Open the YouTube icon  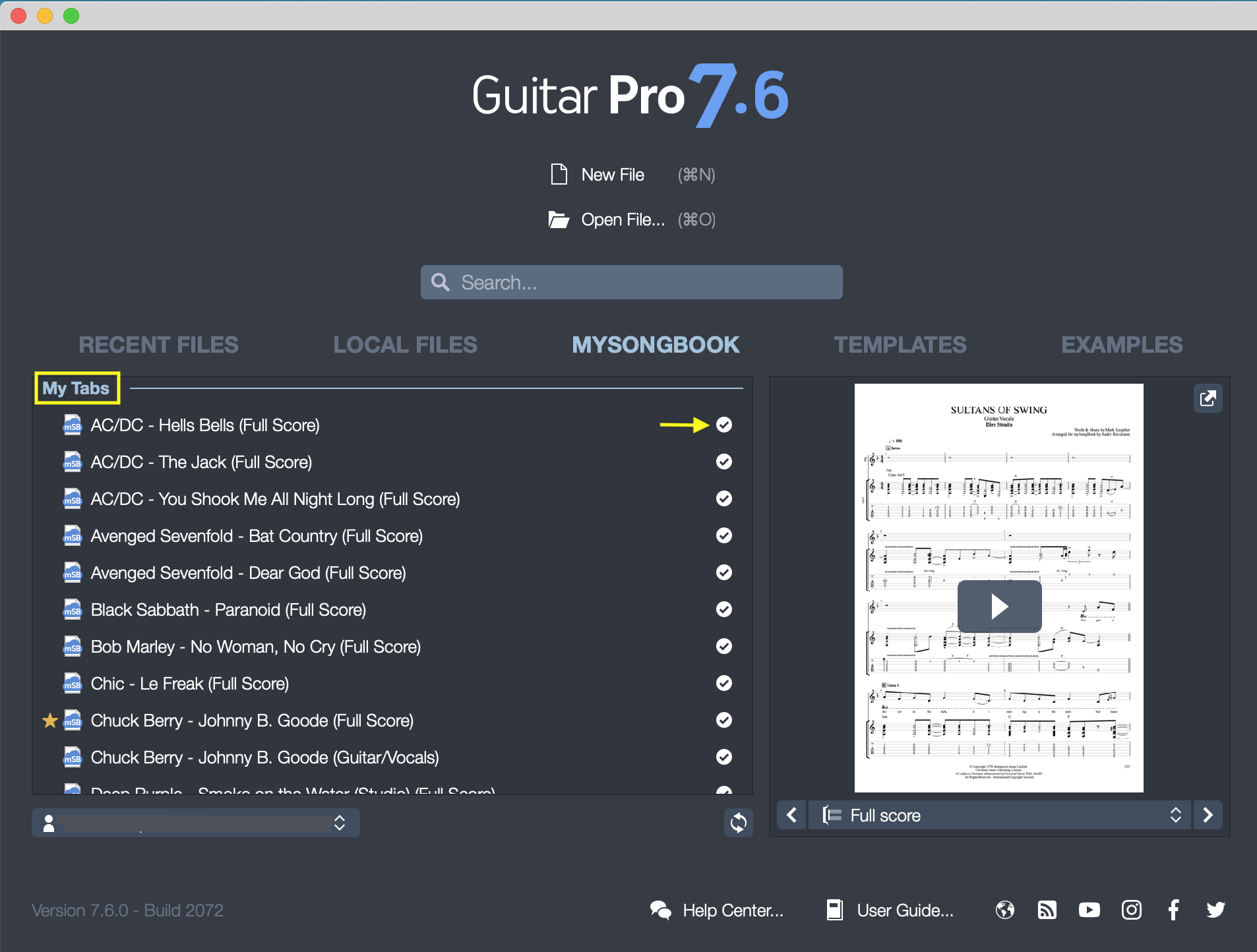(1089, 910)
